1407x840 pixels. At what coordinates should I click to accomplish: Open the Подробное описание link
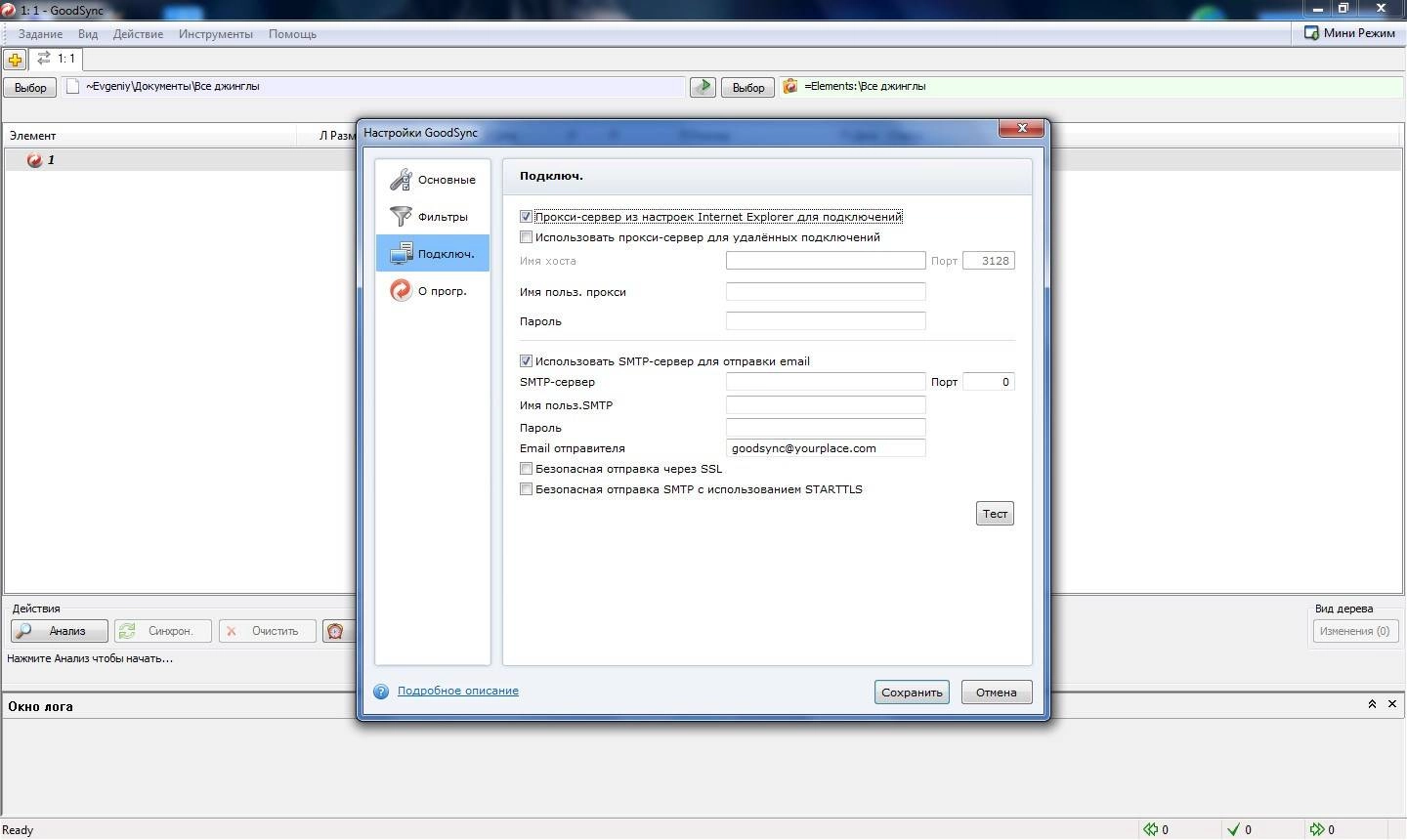[x=458, y=691]
